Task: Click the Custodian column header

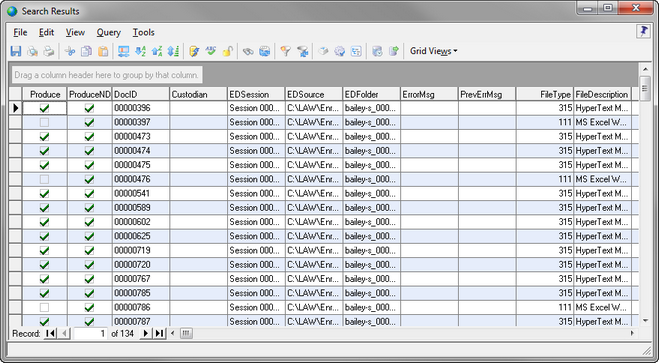Action: click(x=198, y=95)
